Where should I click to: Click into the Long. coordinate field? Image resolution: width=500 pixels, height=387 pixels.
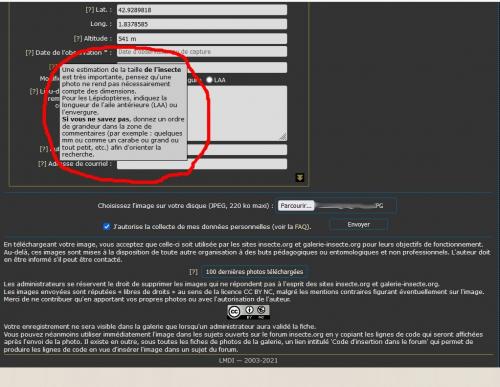tap(202, 24)
